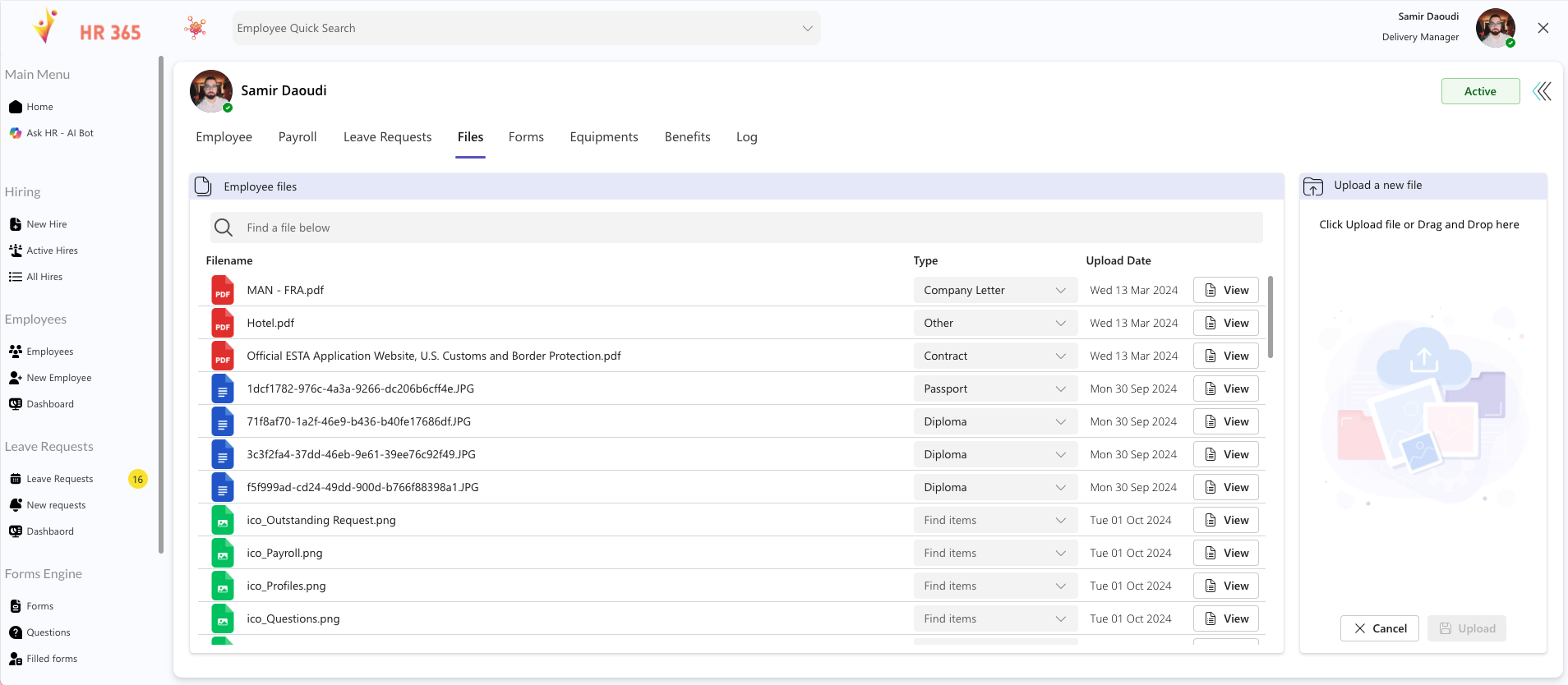Click the network icon beside HR 365 logo
This screenshot has width=1568, height=685.
coord(196,28)
